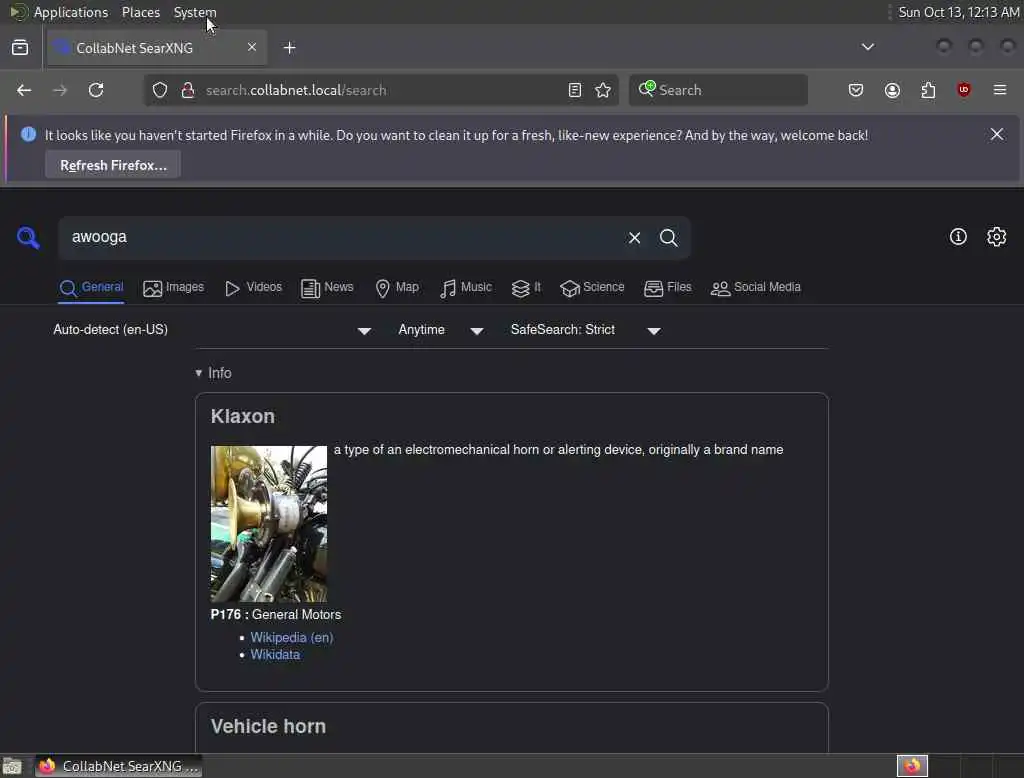Focus the Firefox toolbar Search box
Viewport: 1024px width, 778px height.
(x=718, y=90)
